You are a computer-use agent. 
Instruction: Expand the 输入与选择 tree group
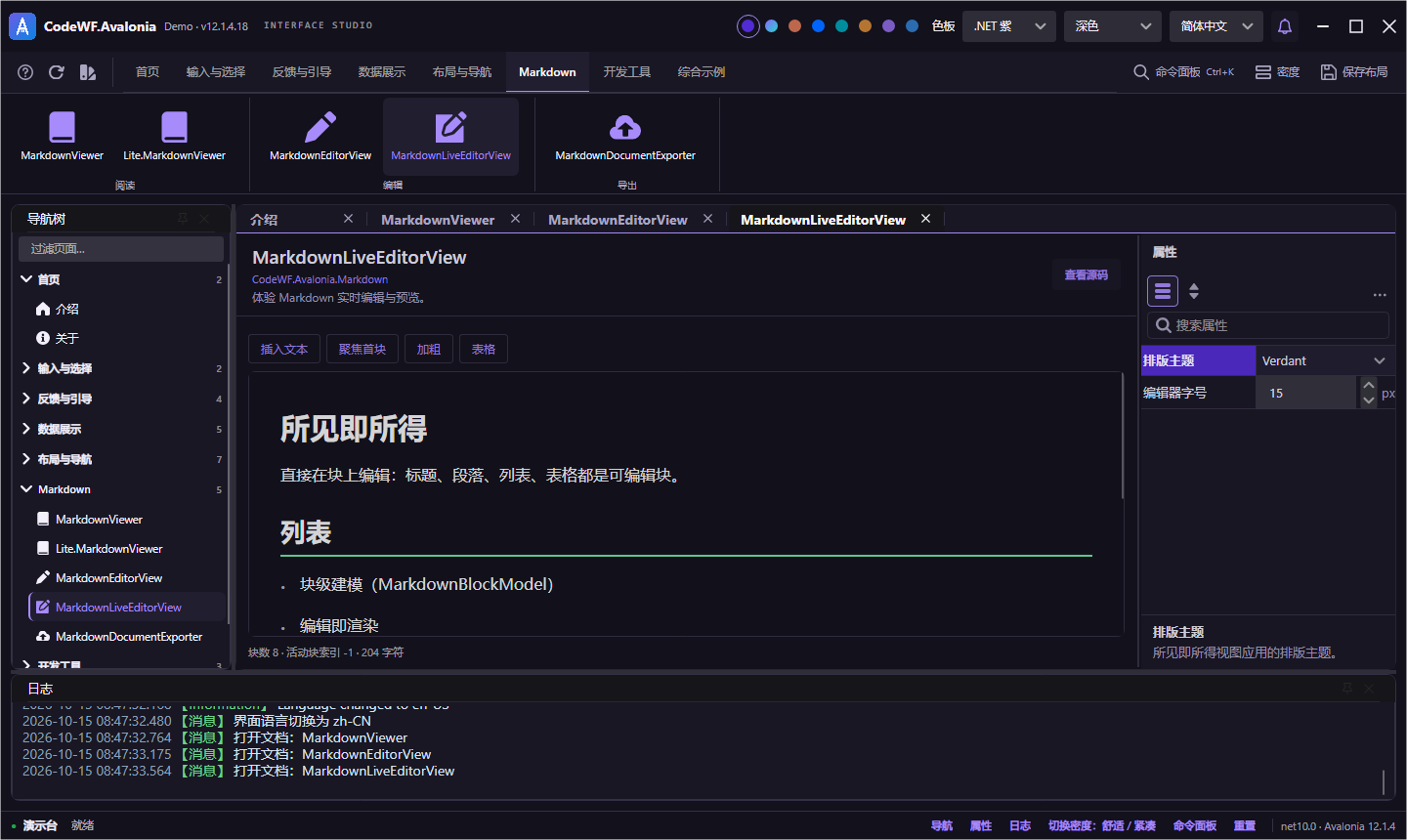tap(26, 368)
